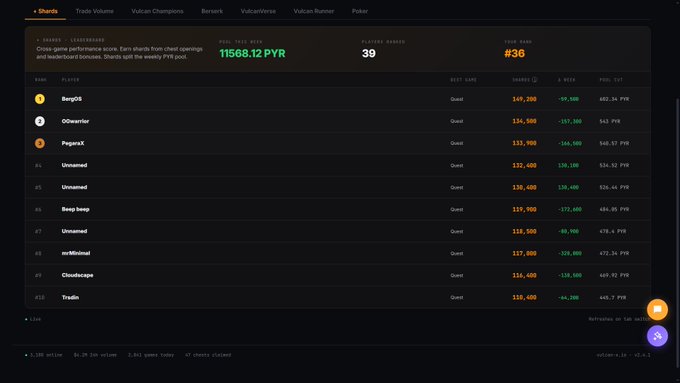Viewport: 680px width, 383px height.
Task: Open the VulcanVerse tab
Action: [258, 11]
